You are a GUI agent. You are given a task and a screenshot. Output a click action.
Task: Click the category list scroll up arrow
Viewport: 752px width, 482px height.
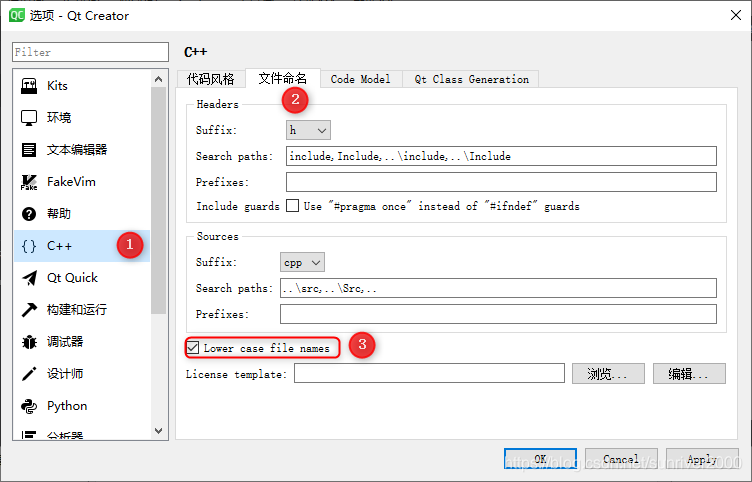pos(158,79)
